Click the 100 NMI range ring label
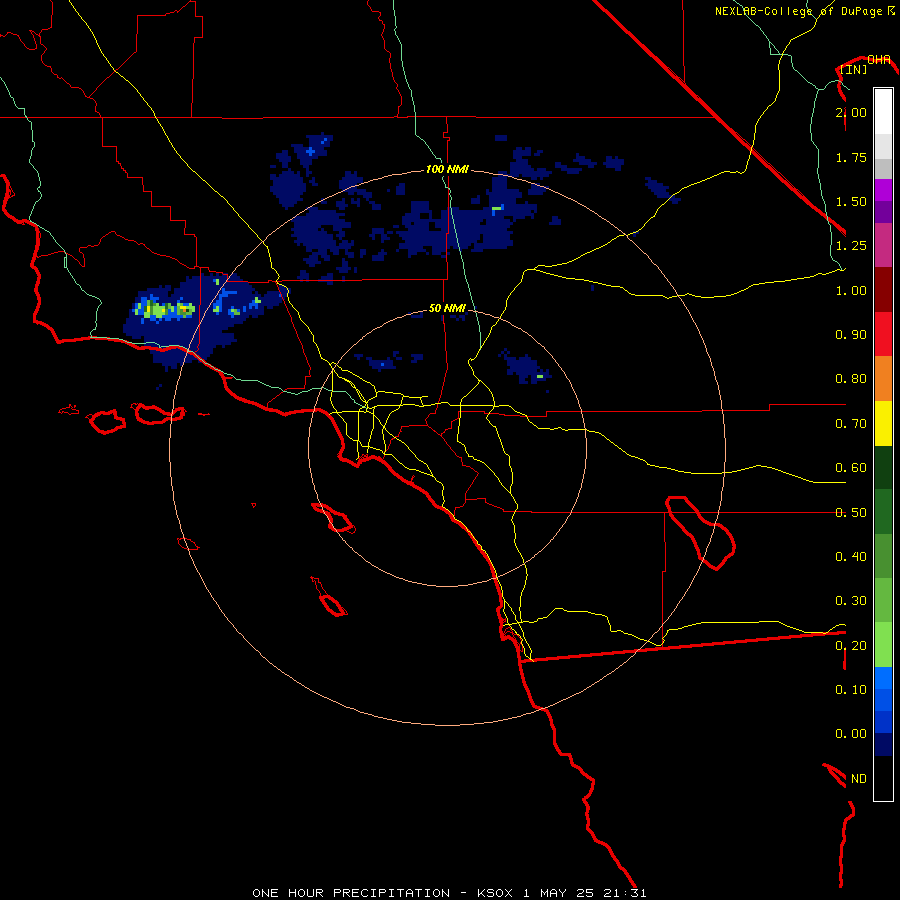 (x=447, y=169)
